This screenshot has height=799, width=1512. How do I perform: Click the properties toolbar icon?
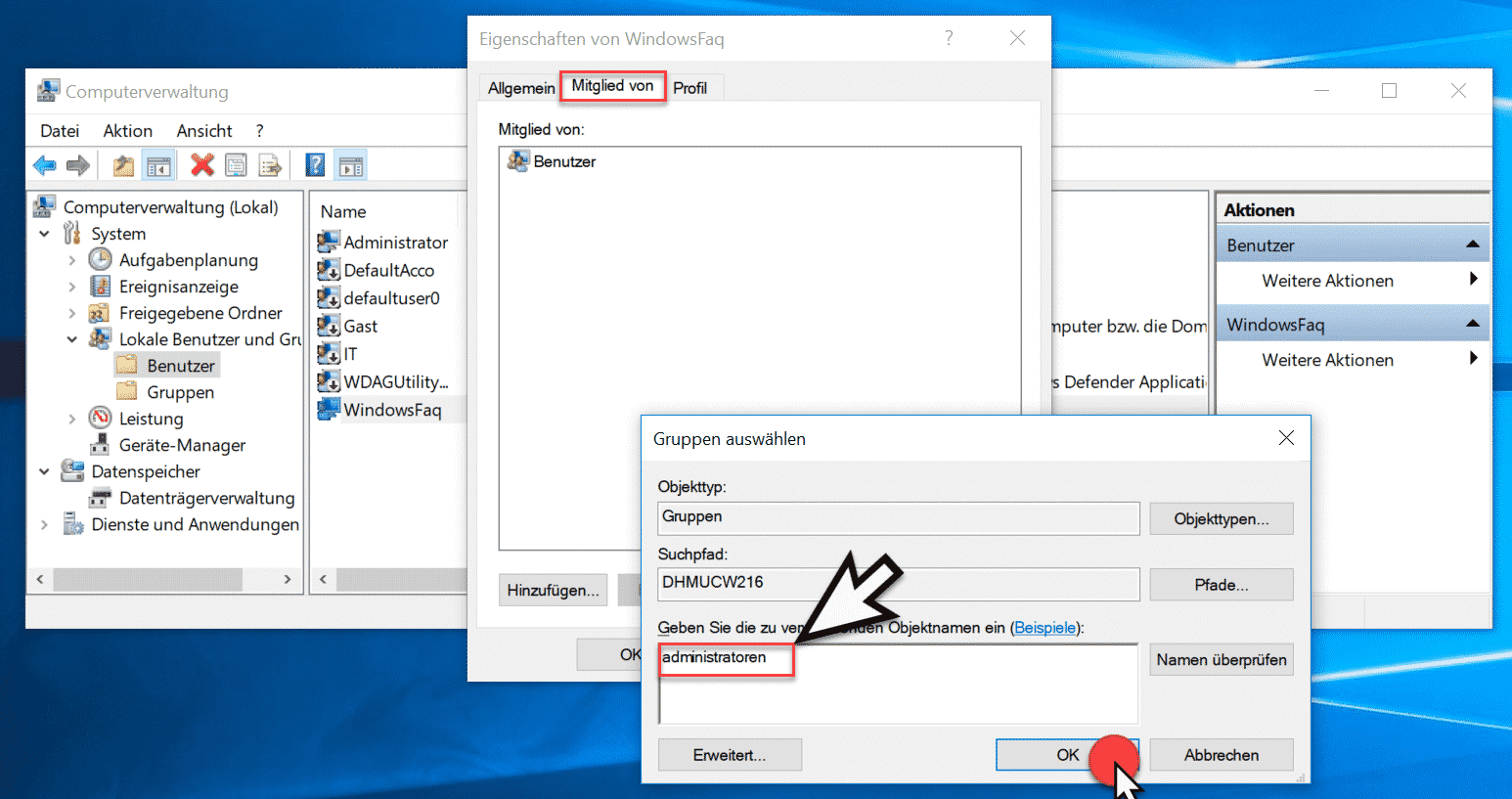click(236, 165)
